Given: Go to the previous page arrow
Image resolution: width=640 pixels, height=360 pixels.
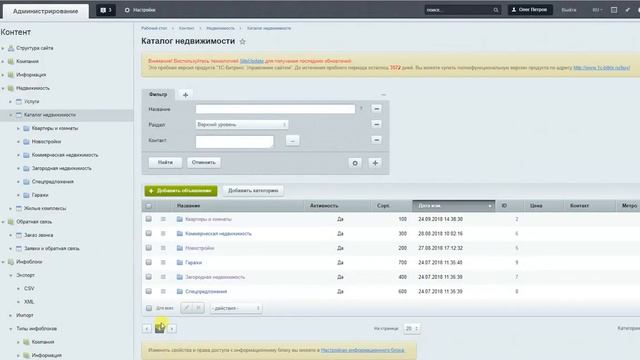Looking at the screenshot, I should point(147,329).
